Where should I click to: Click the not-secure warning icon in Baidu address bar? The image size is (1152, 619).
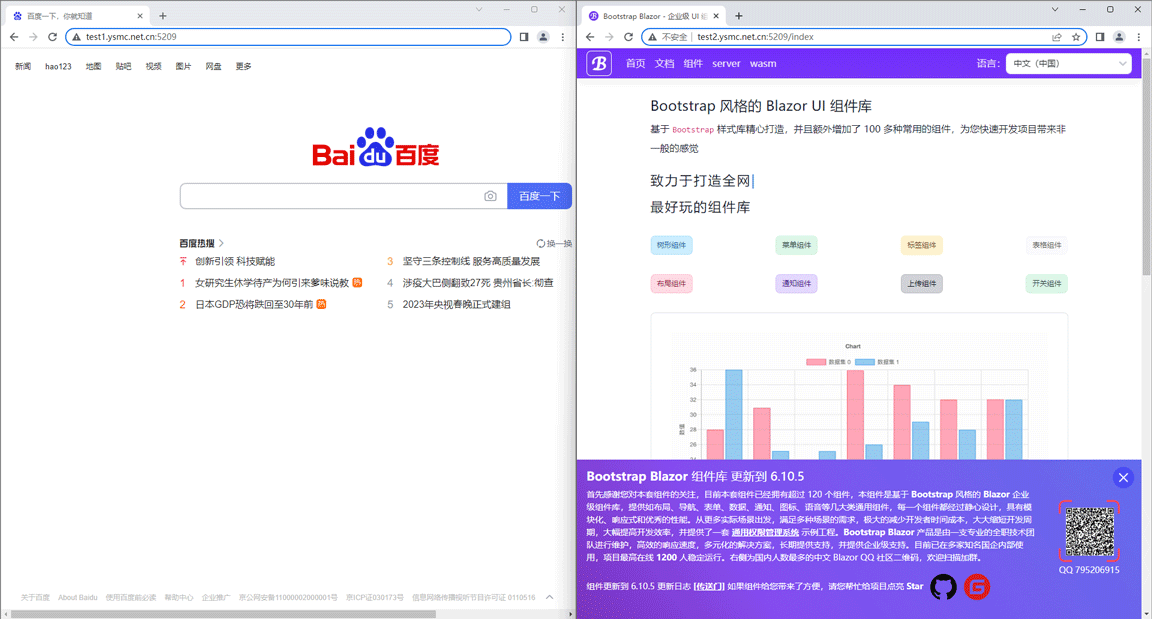pos(76,37)
